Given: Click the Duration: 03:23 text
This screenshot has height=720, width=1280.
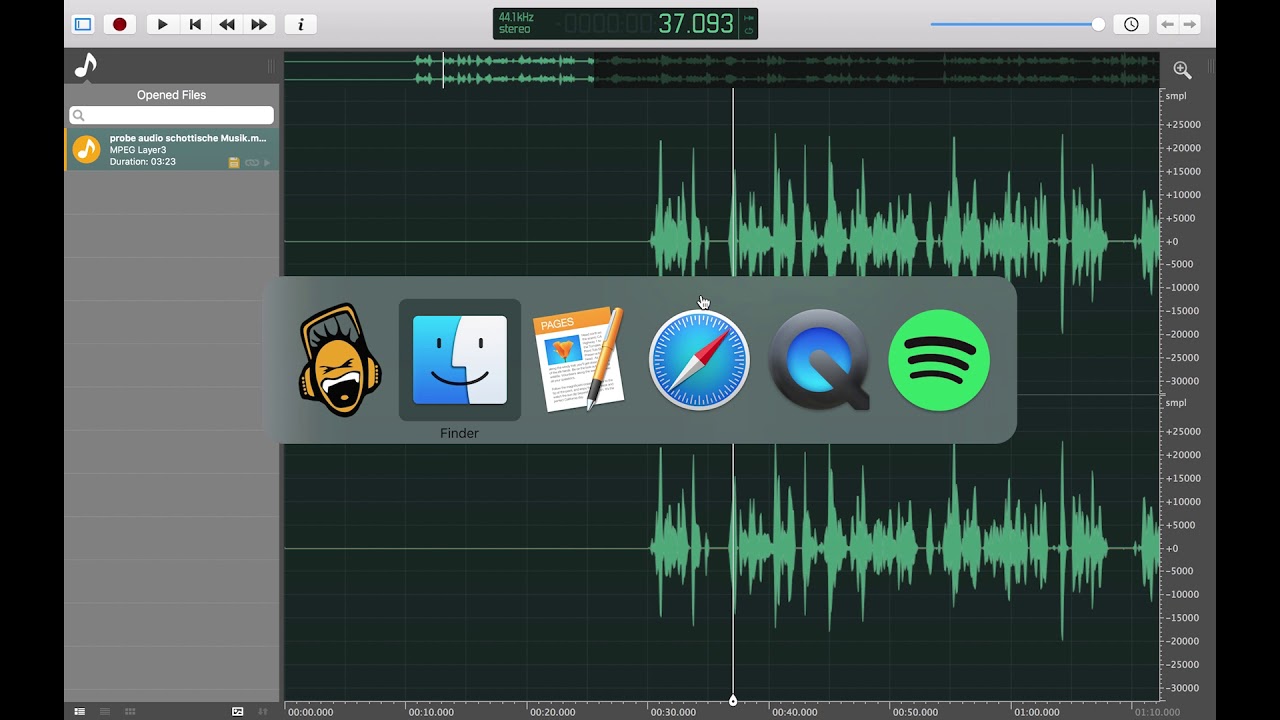Looking at the screenshot, I should [143, 162].
